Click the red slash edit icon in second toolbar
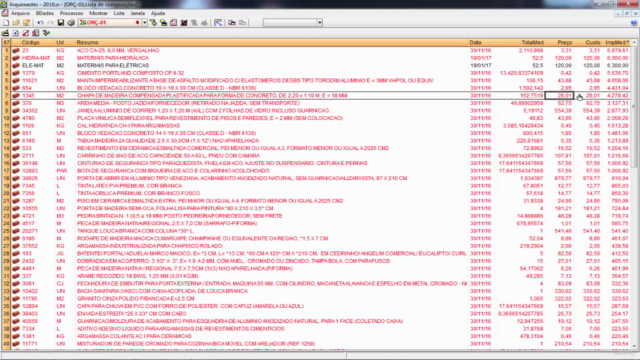This screenshot has height=360, width=640. (26, 33)
